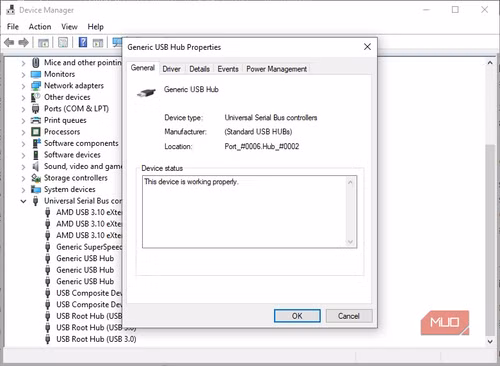This screenshot has height=366, width=500.
Task: Click the Storage controllers icon
Action: pos(36,178)
